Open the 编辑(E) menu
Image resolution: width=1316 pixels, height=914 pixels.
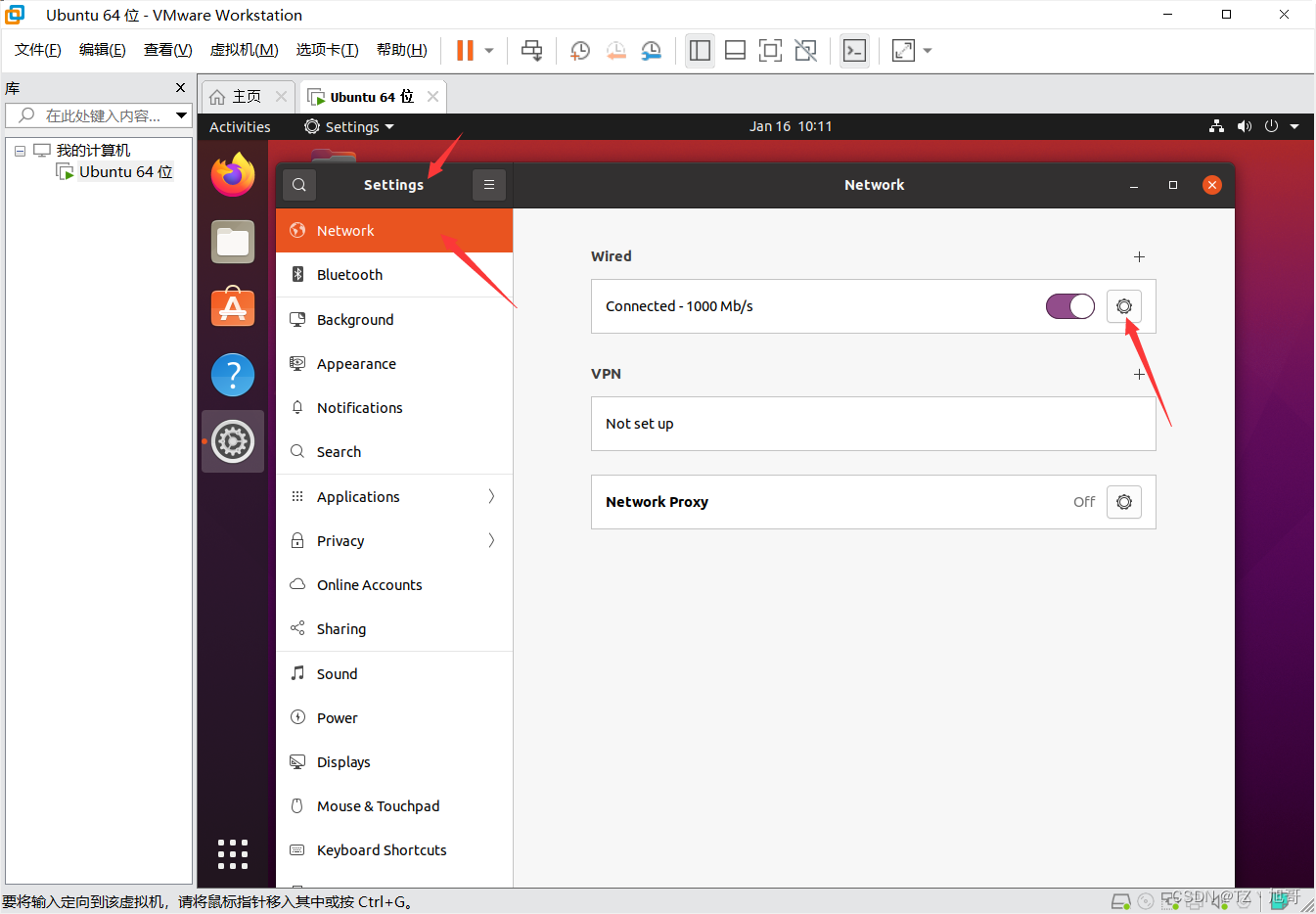click(x=103, y=50)
